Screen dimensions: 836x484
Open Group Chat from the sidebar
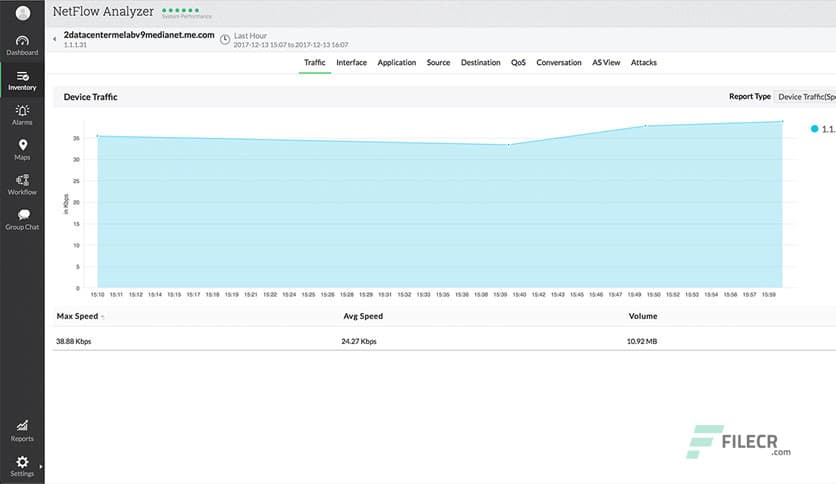[x=22, y=220]
